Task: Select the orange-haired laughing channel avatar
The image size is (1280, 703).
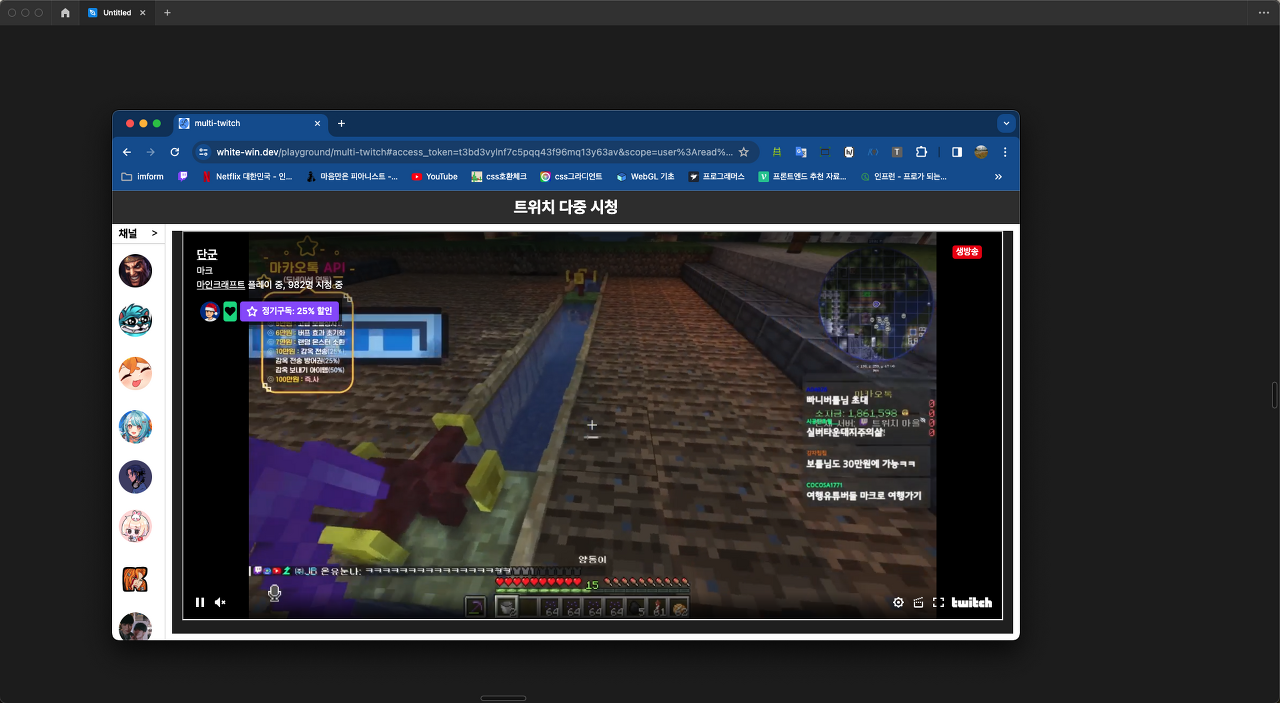Action: [135, 373]
